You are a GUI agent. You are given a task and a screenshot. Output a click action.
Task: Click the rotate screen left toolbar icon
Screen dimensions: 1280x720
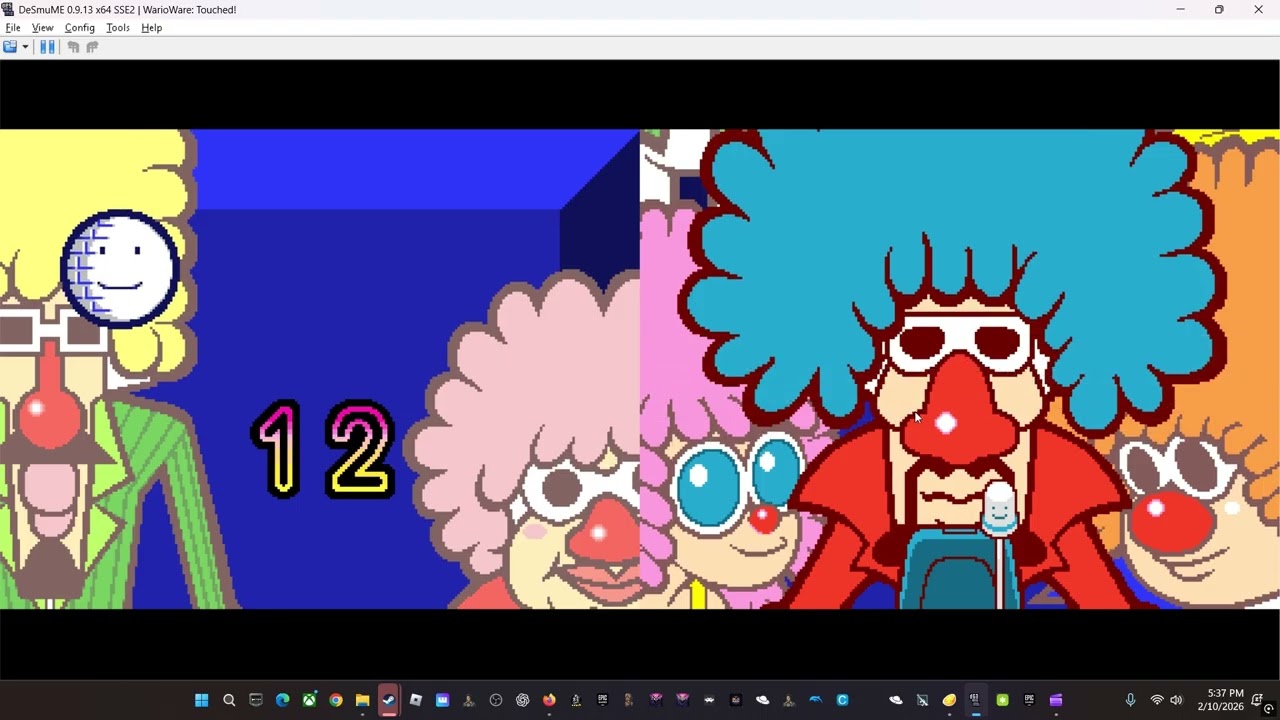[73, 47]
